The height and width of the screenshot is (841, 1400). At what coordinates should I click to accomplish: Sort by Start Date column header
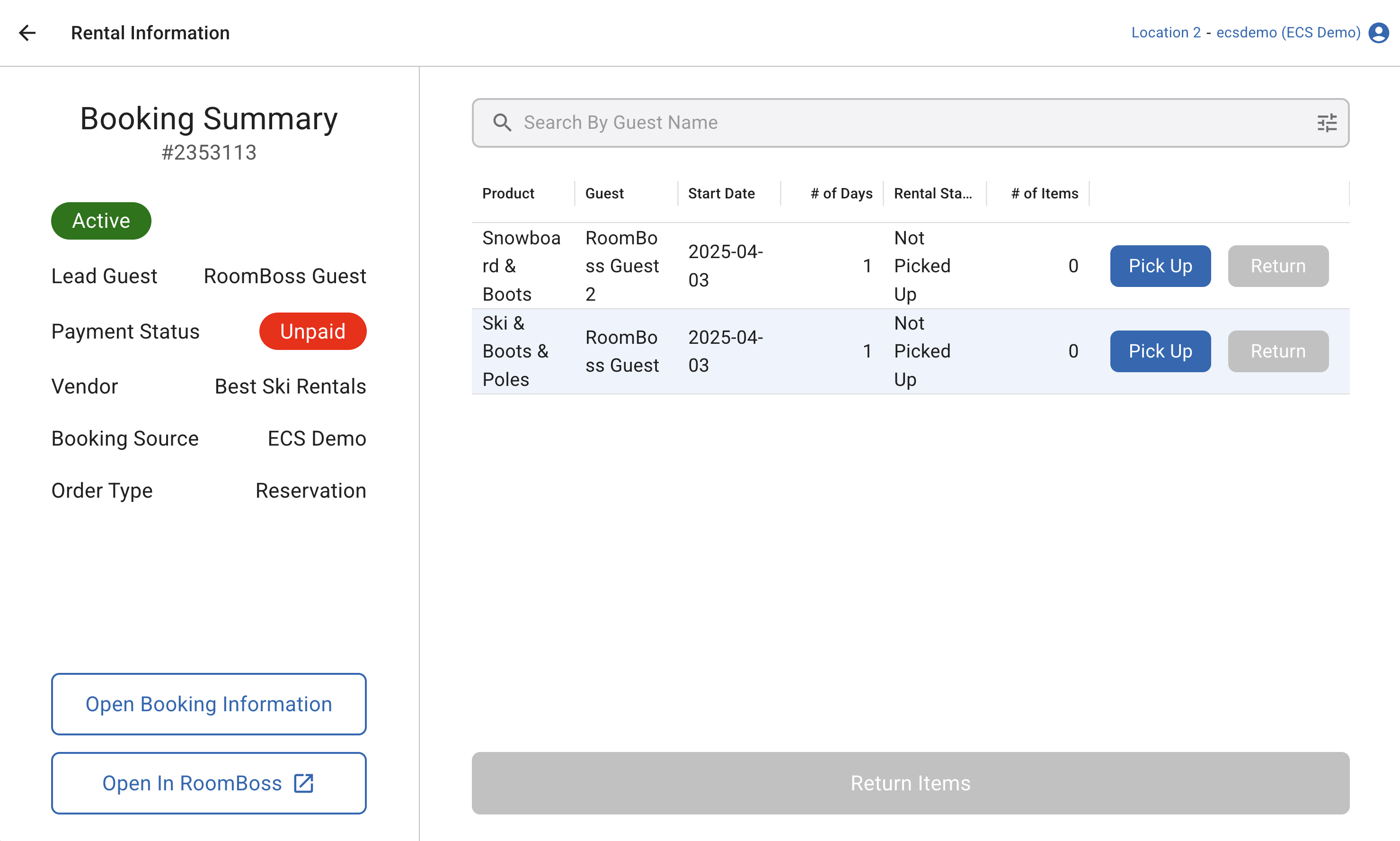[721, 194]
